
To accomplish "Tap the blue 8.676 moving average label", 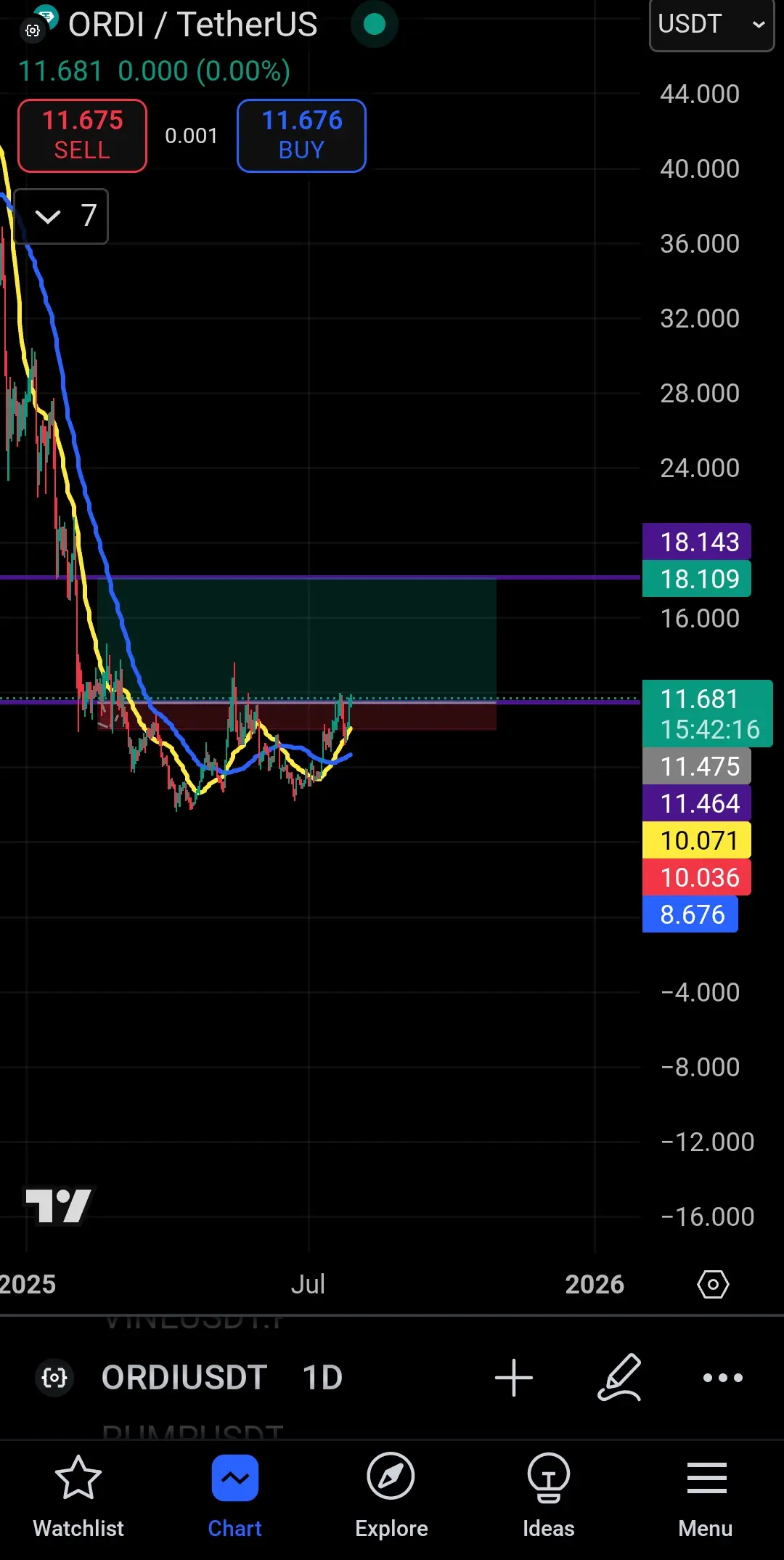I will [690, 914].
